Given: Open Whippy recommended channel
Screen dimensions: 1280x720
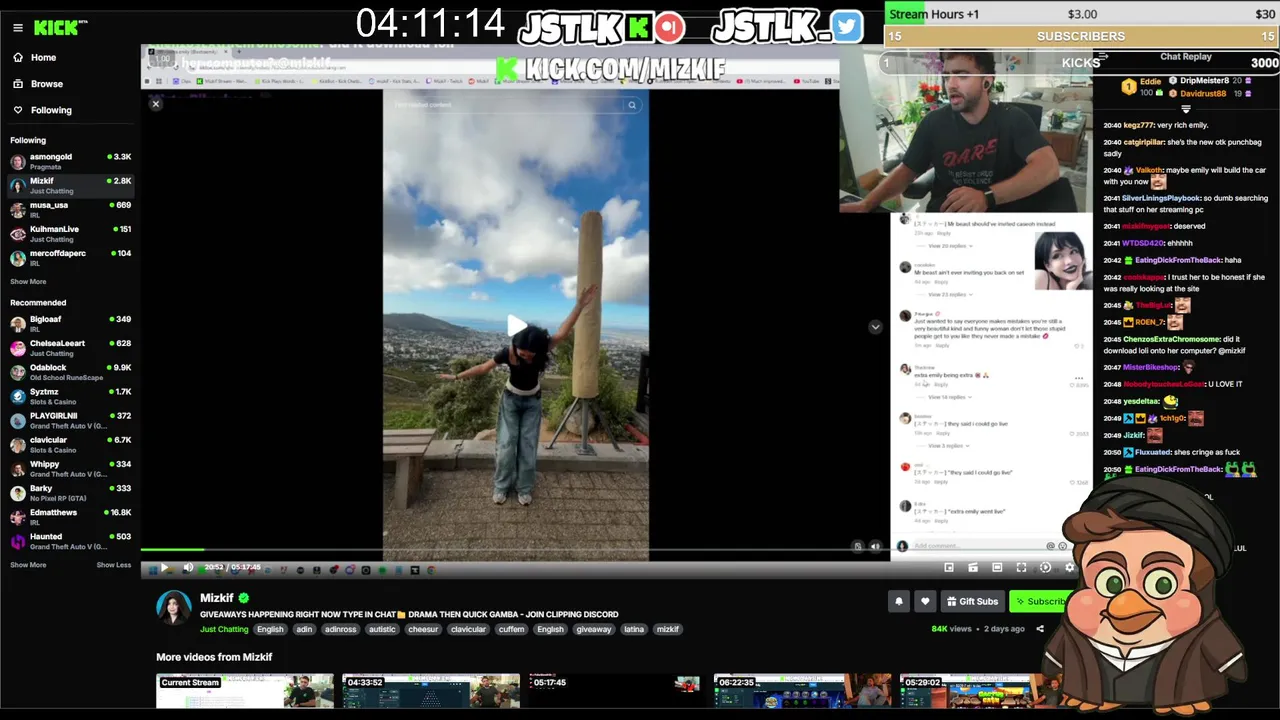Looking at the screenshot, I should [x=70, y=468].
